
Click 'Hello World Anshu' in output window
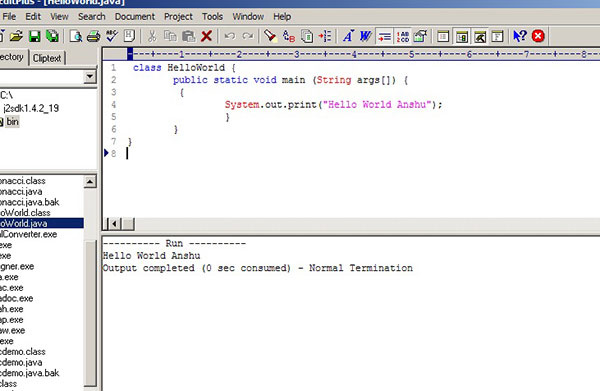[x=152, y=256]
